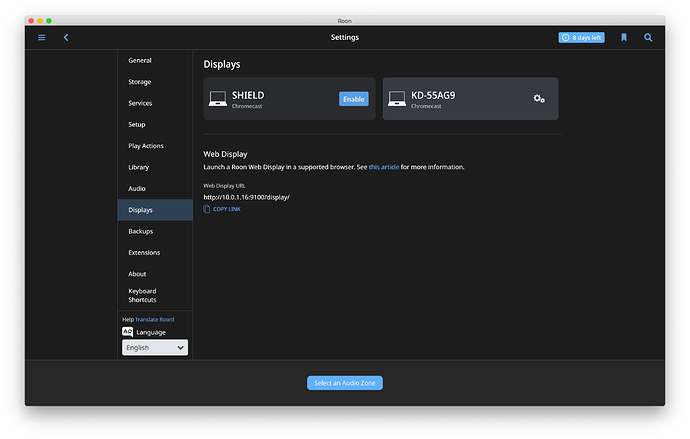This screenshot has height=439, width=690.
Task: Click the 8 days left trial badge
Action: coord(581,38)
